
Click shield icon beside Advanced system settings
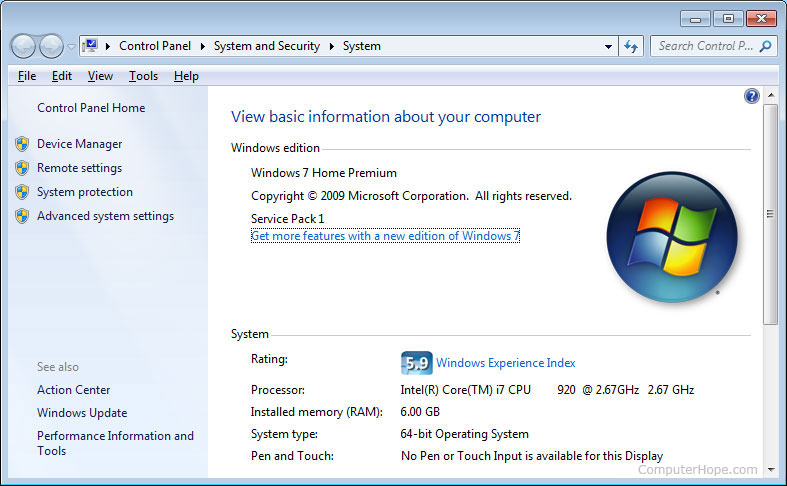tap(22, 216)
